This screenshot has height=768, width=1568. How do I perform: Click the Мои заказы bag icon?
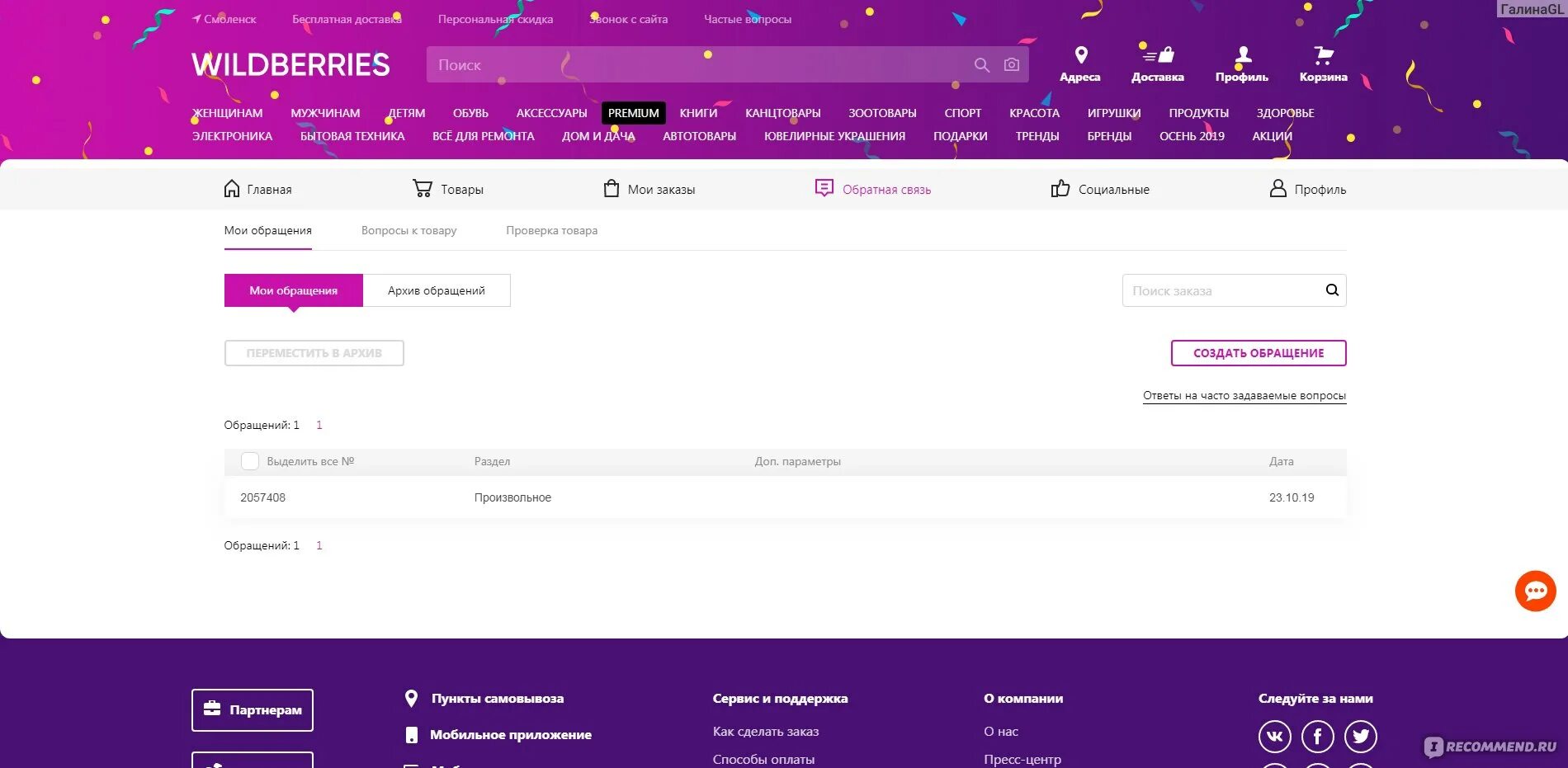coord(612,189)
